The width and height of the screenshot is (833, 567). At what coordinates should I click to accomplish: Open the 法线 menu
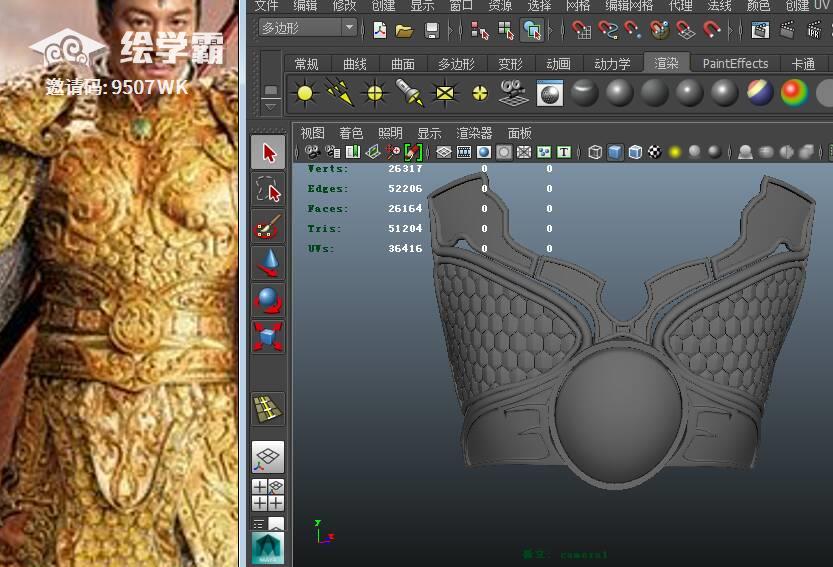(719, 5)
